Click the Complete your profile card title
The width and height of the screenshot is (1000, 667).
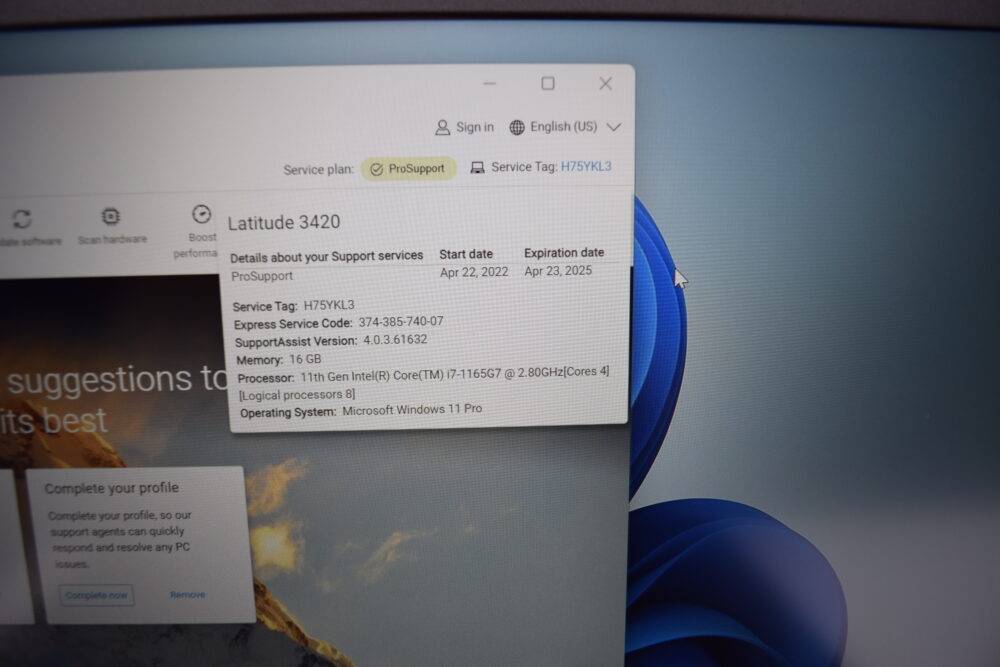click(x=112, y=488)
